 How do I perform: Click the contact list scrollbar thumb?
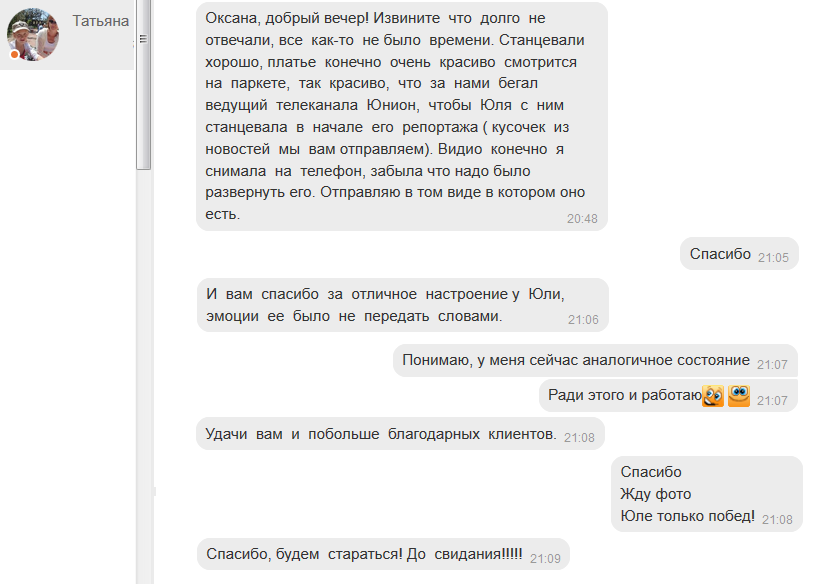[143, 84]
